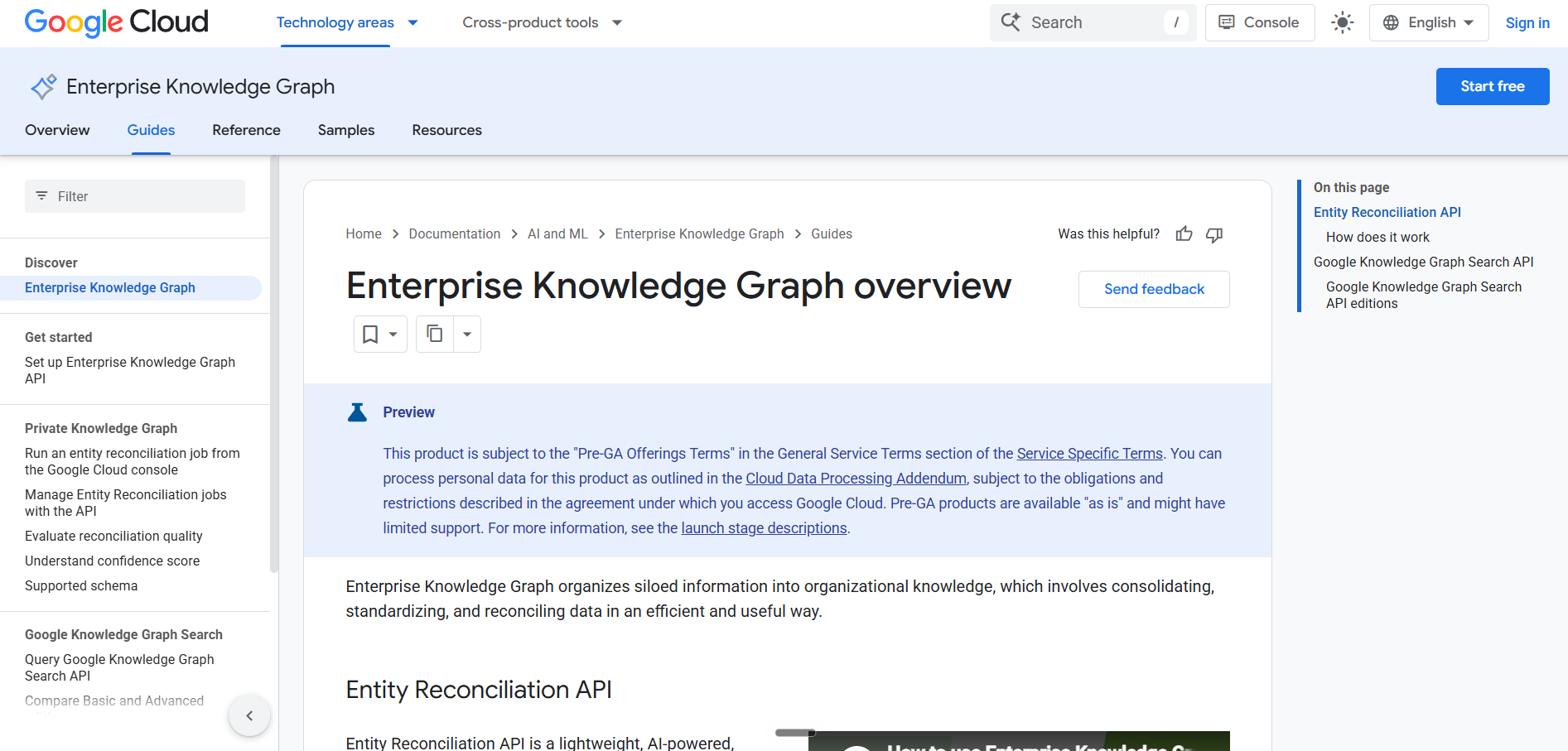1568x751 pixels.
Task: Click the video thumbnail below
Action: pyautogui.click(x=1019, y=741)
